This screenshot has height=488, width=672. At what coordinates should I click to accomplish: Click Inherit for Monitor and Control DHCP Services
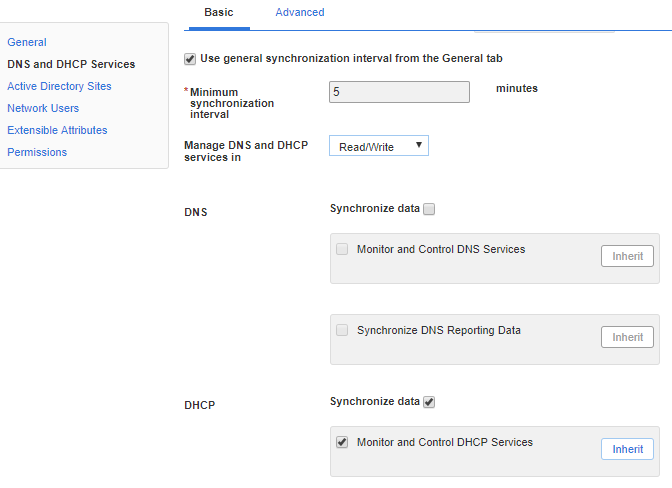[627, 449]
